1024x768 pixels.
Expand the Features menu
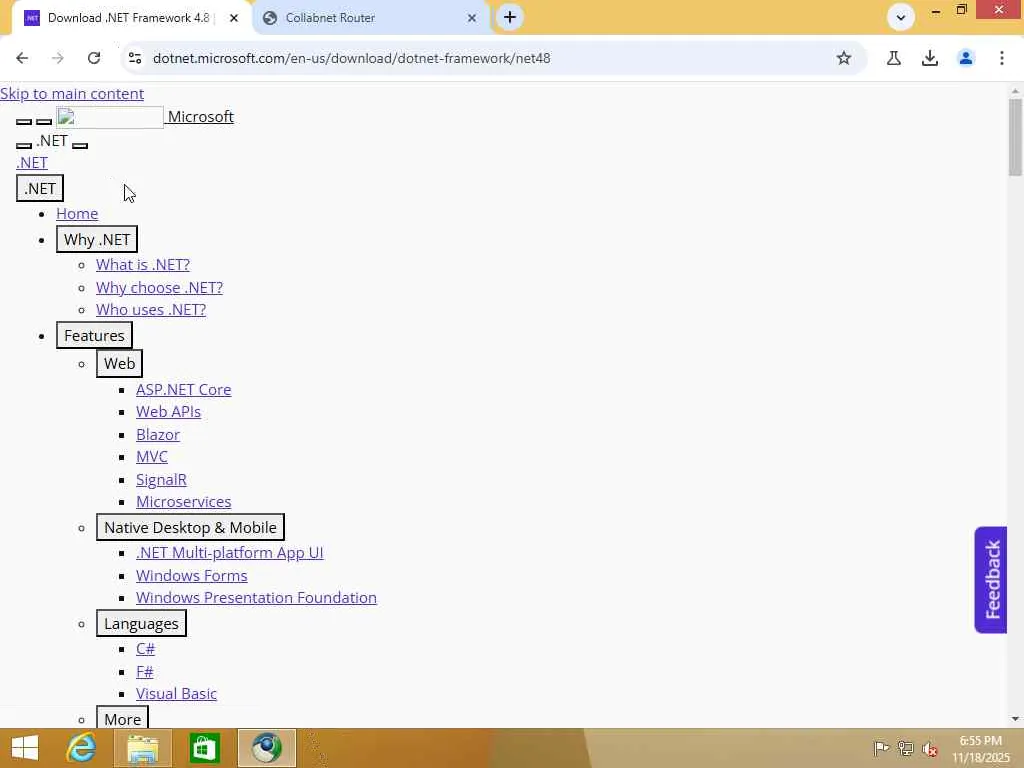point(94,336)
